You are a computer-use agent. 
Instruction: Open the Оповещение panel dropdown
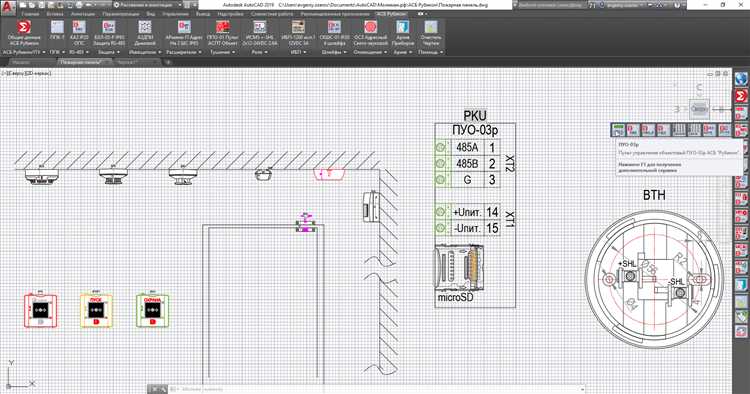(x=370, y=52)
